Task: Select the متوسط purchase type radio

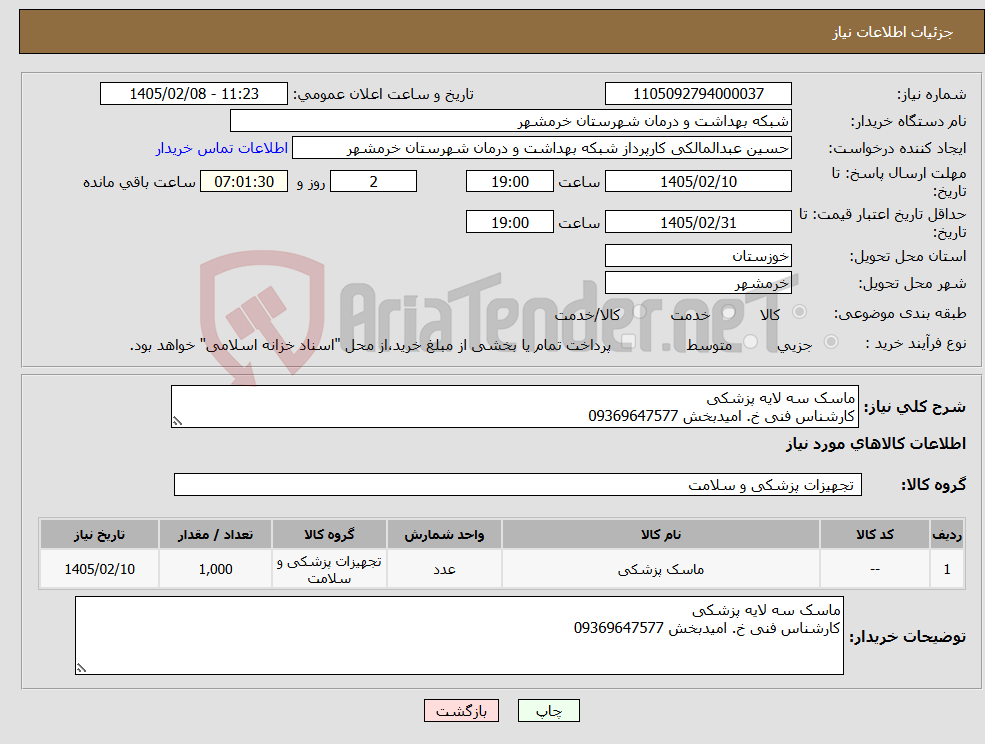Action: 751,341
